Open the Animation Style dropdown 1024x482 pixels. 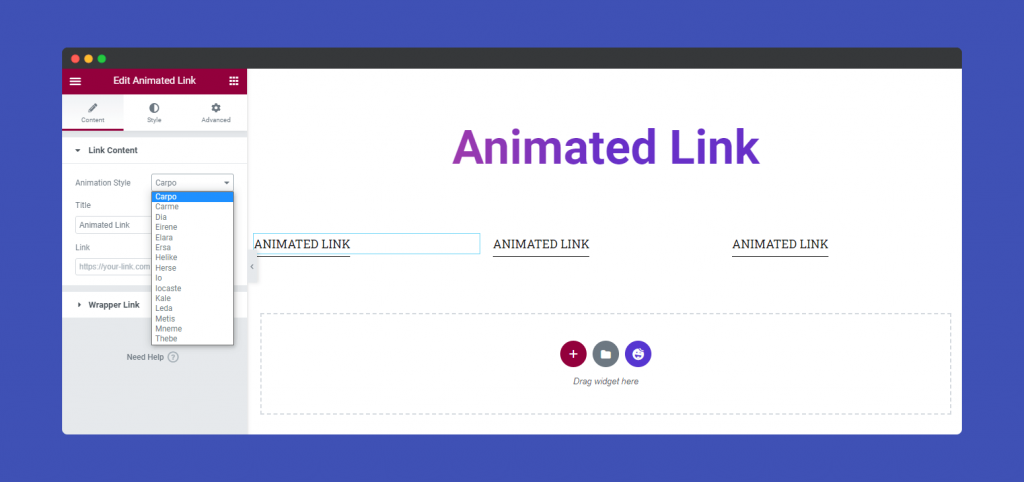192,183
